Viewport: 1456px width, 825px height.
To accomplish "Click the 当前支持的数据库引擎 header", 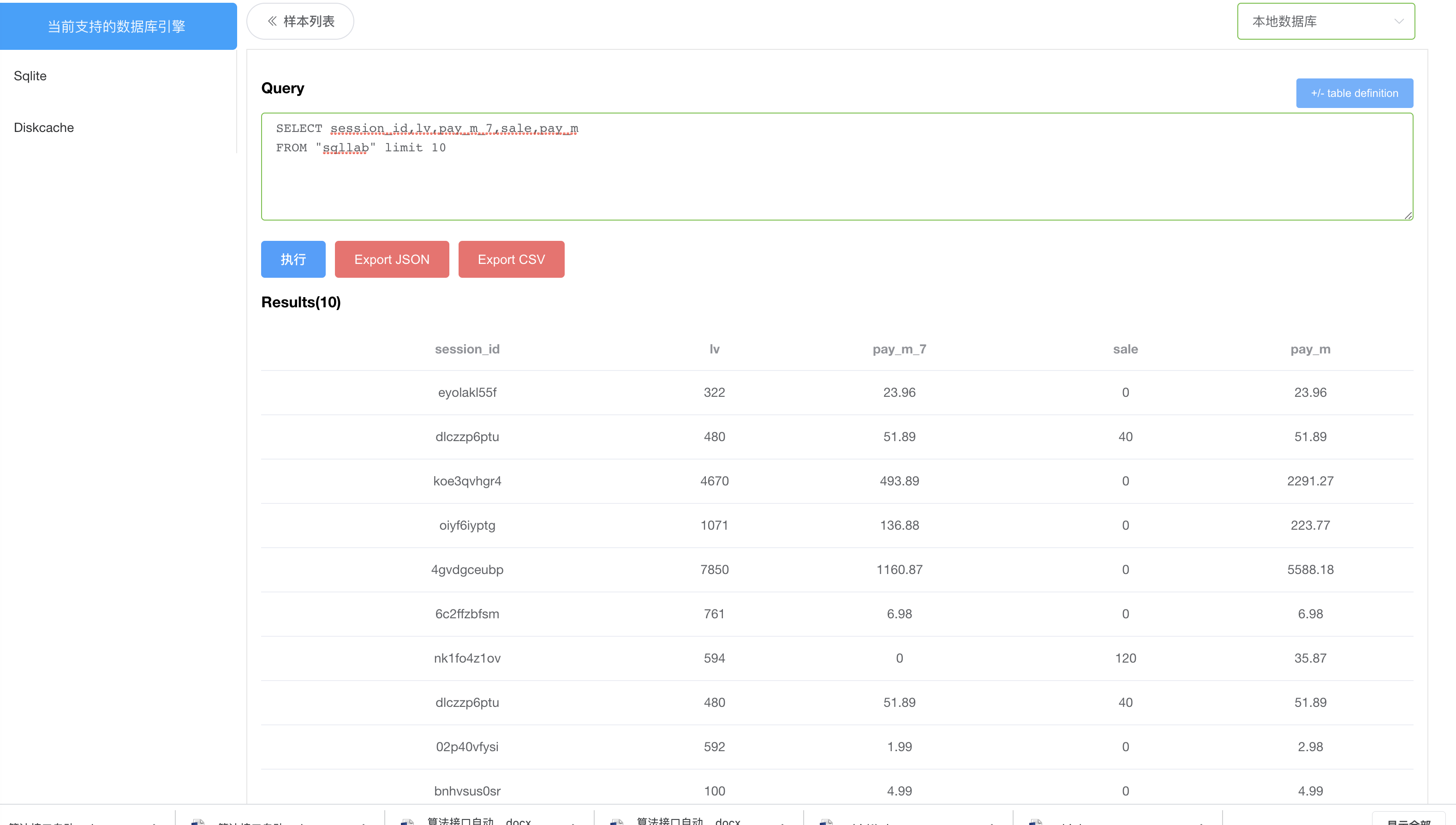I will coord(117,27).
